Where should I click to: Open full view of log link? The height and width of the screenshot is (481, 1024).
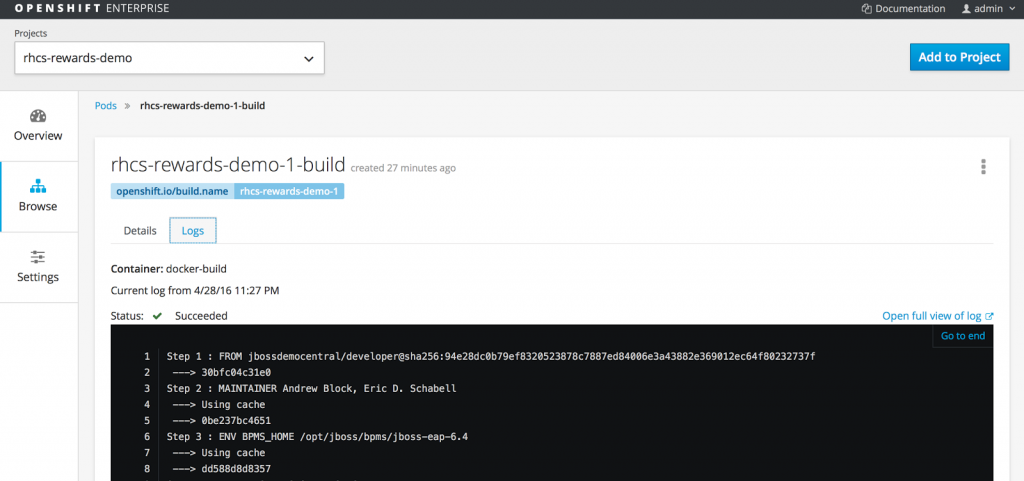tap(938, 317)
